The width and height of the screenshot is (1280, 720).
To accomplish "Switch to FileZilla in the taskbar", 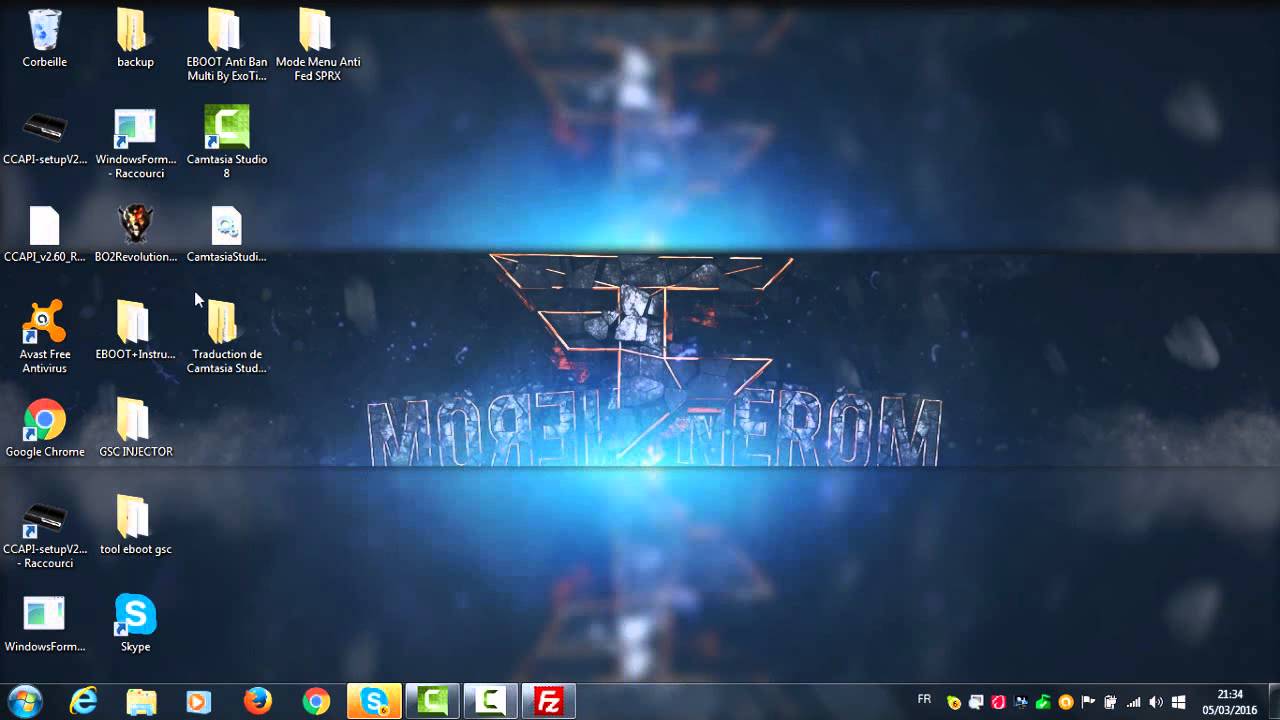I will [x=548, y=702].
